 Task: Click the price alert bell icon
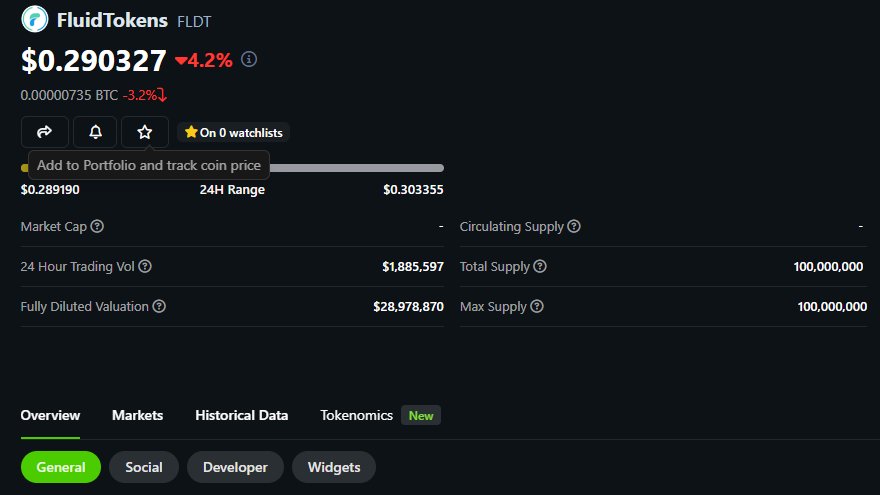[95, 132]
